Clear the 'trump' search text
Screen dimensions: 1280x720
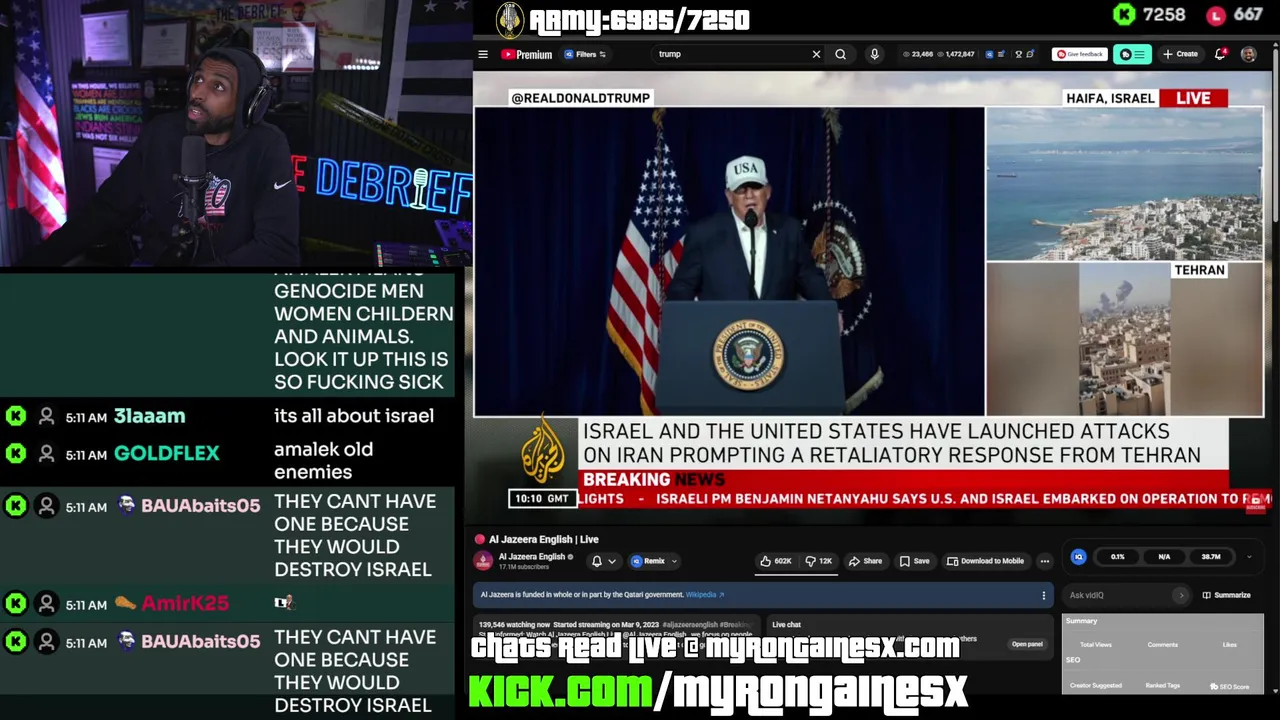[x=816, y=54]
